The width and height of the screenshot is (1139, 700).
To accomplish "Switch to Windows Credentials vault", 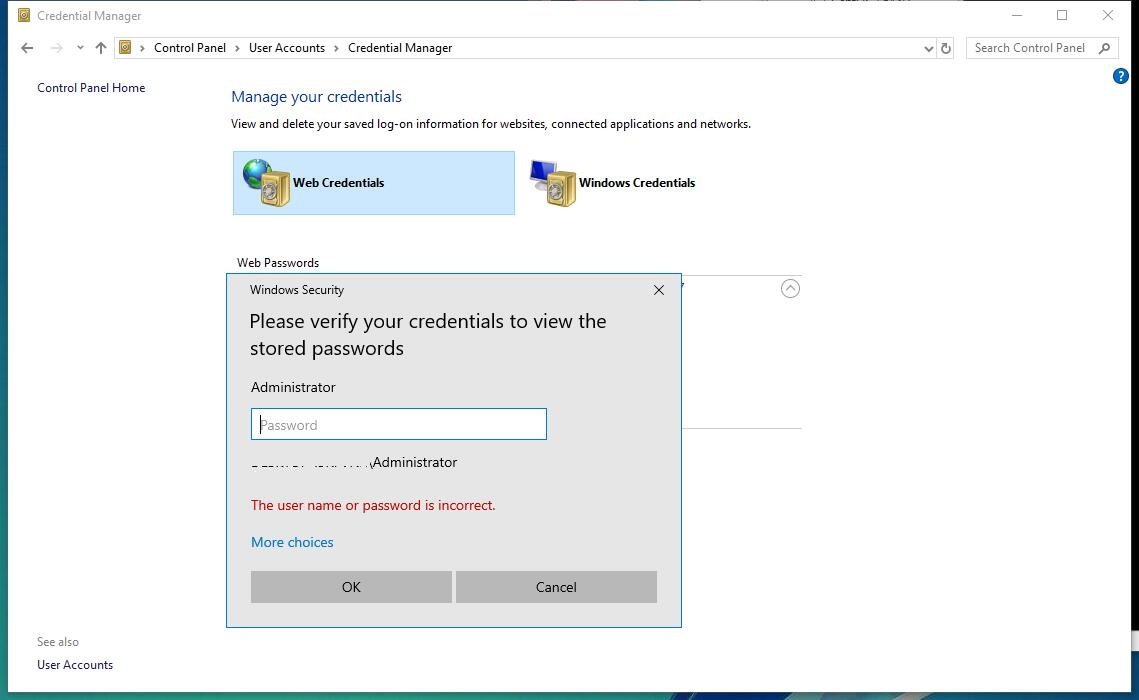I will tap(614, 183).
